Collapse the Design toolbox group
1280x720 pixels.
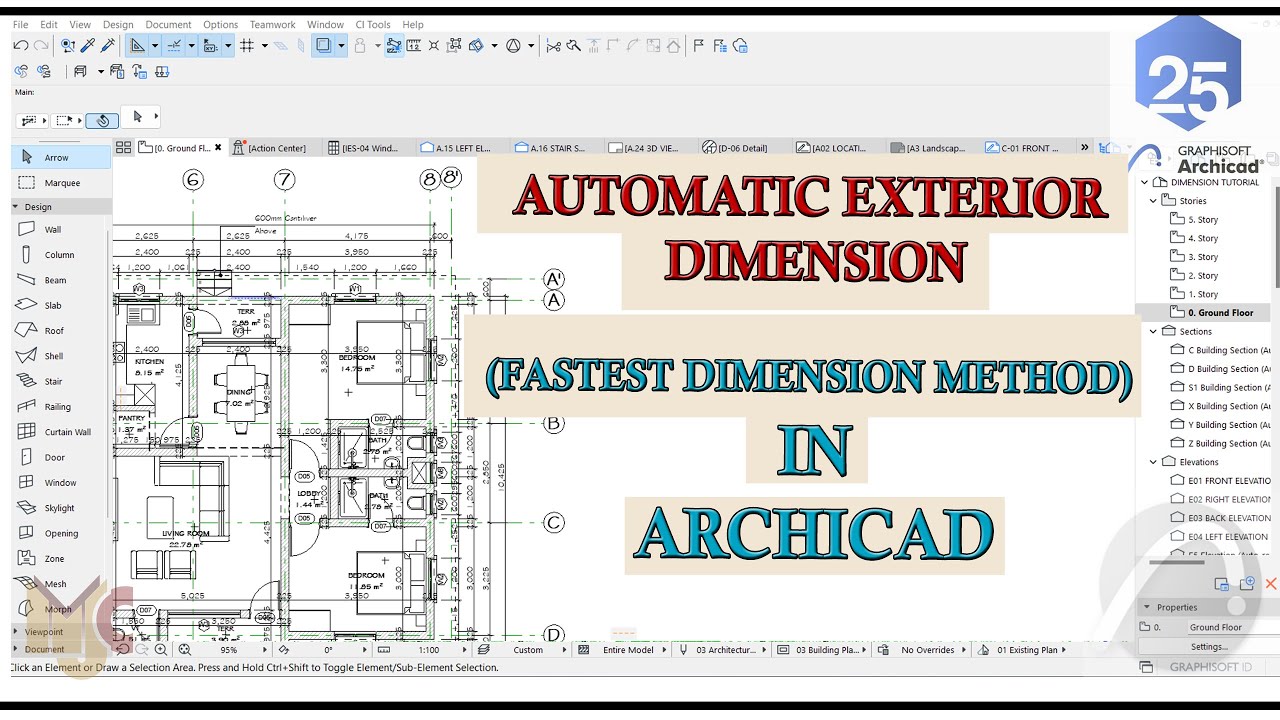click(x=16, y=207)
